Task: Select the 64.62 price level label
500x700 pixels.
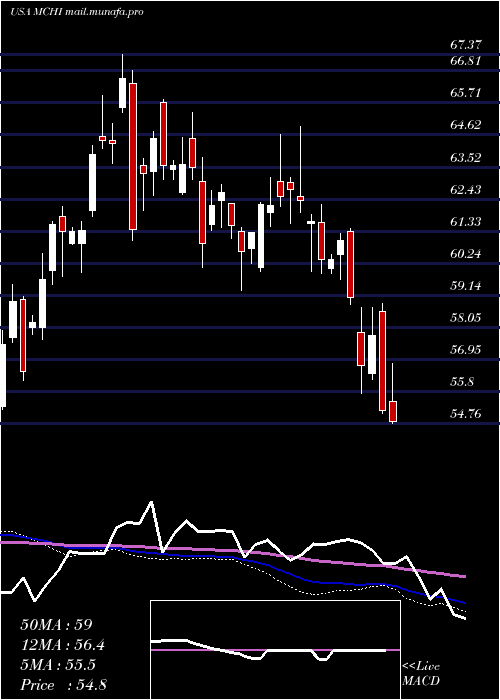Action: (466, 125)
